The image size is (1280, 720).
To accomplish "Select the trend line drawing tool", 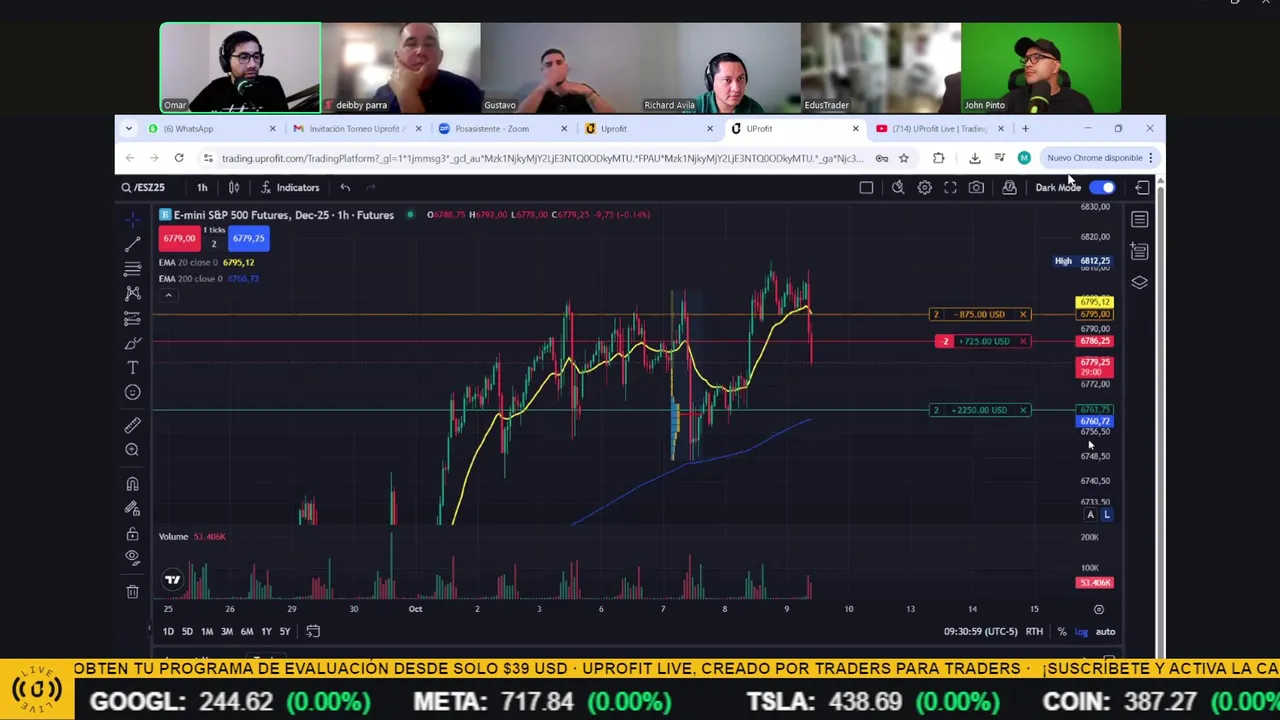I will tap(132, 244).
